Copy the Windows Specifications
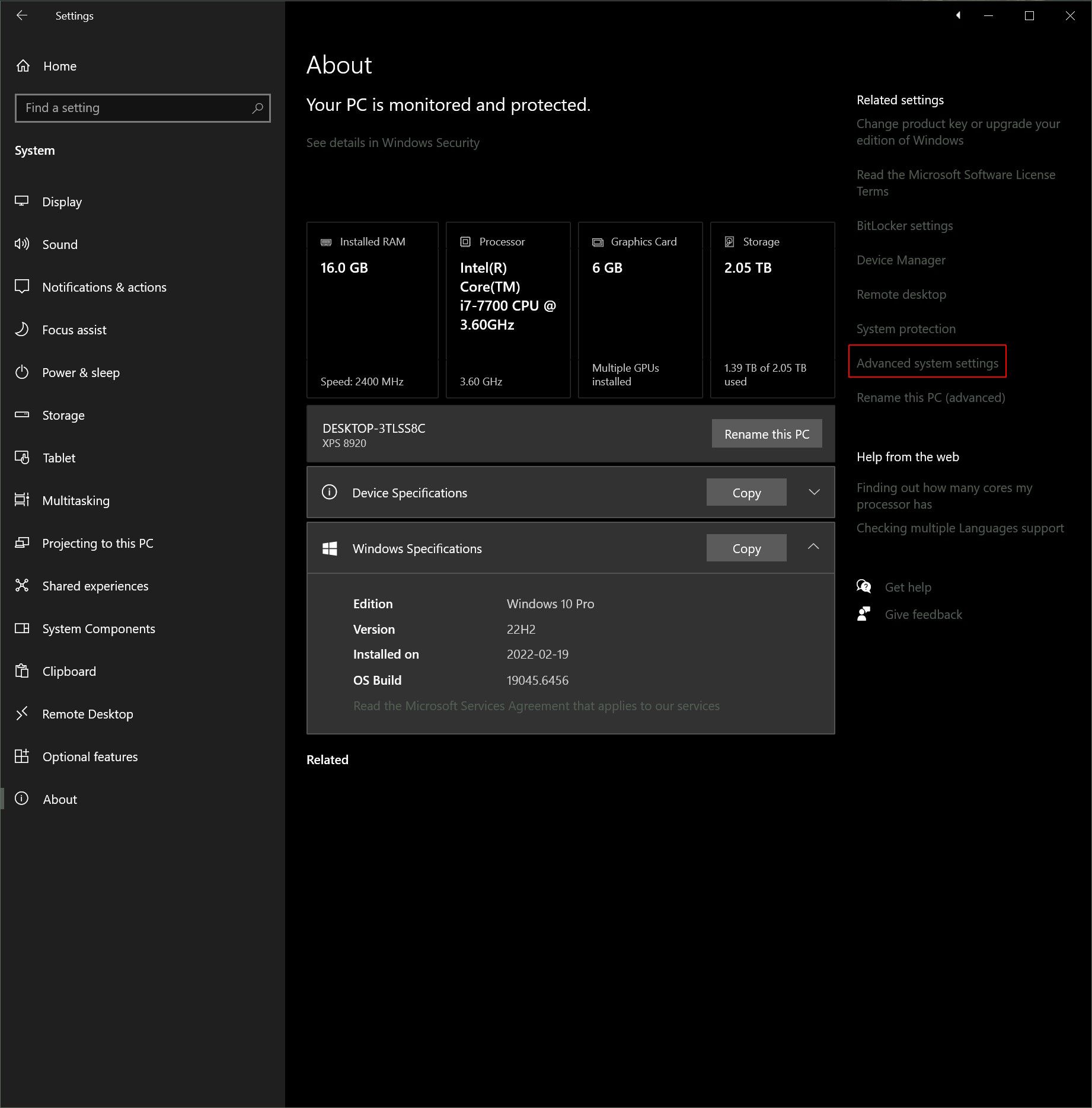 pyautogui.click(x=746, y=548)
